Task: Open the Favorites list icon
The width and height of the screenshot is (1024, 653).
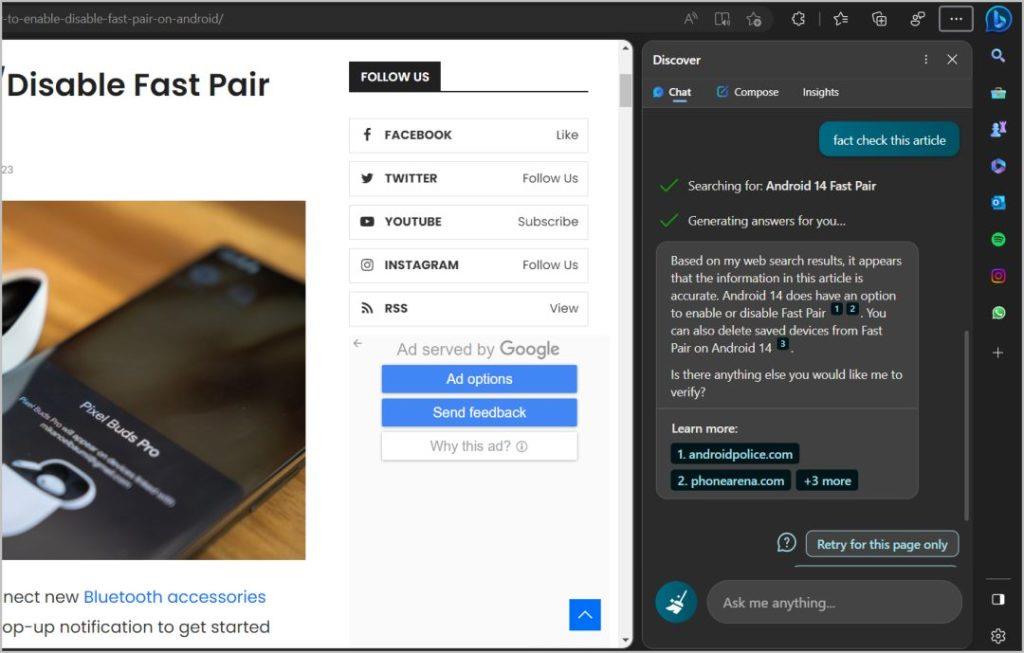Action: (841, 19)
